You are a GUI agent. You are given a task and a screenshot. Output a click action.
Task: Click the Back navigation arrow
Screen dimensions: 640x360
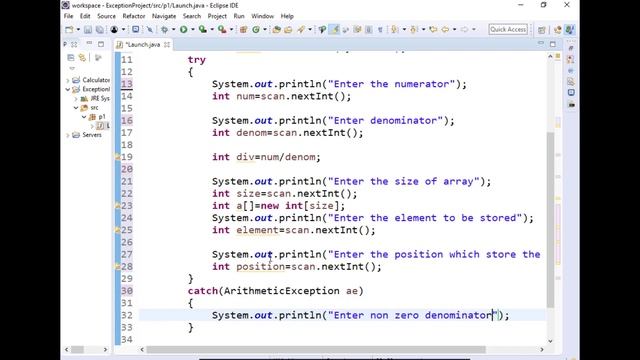click(x=445, y=29)
